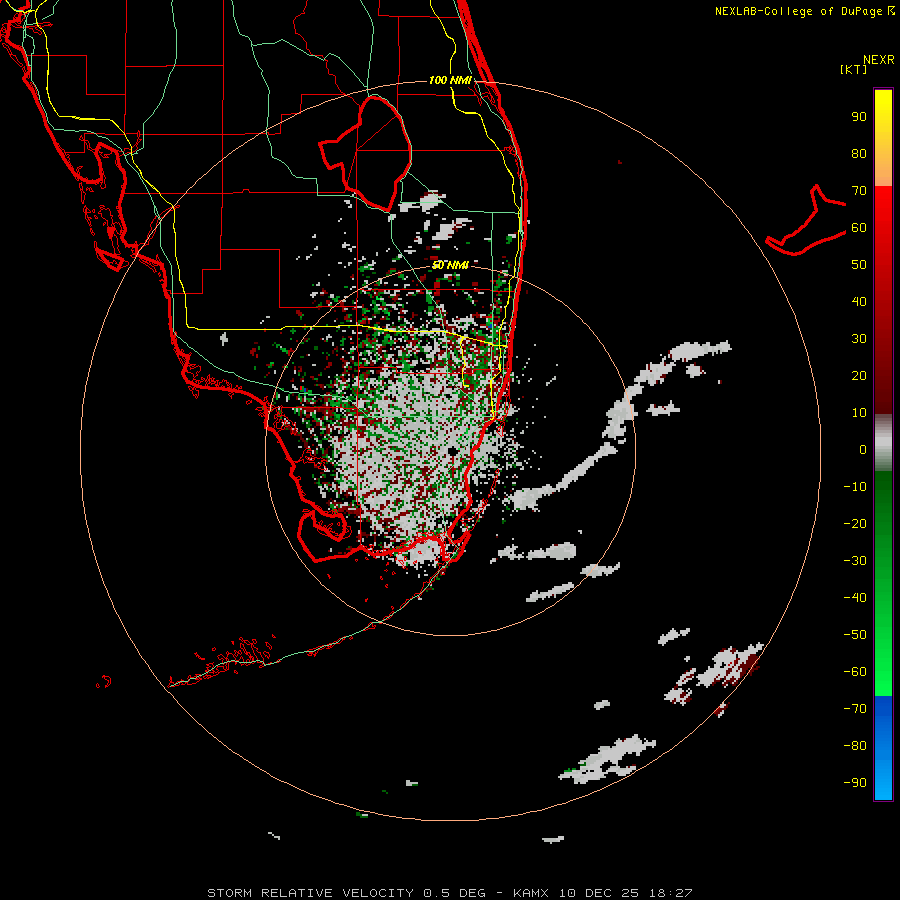Screen dimensions: 900x900
Task: Click the KAMX station identifier in the caption
Action: pyautogui.click(x=531, y=893)
